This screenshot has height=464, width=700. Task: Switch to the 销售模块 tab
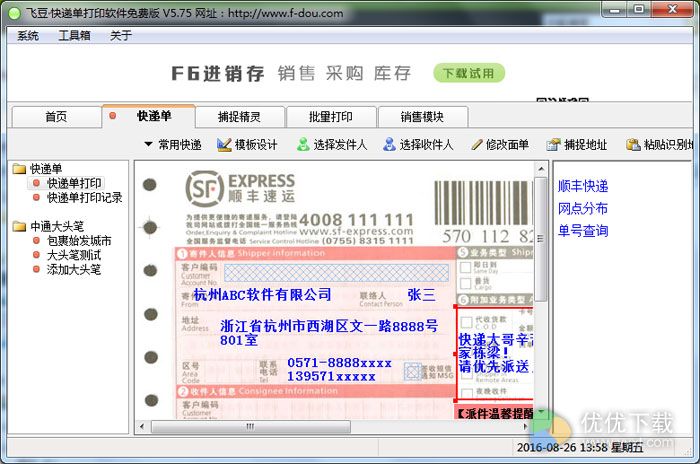pyautogui.click(x=422, y=117)
